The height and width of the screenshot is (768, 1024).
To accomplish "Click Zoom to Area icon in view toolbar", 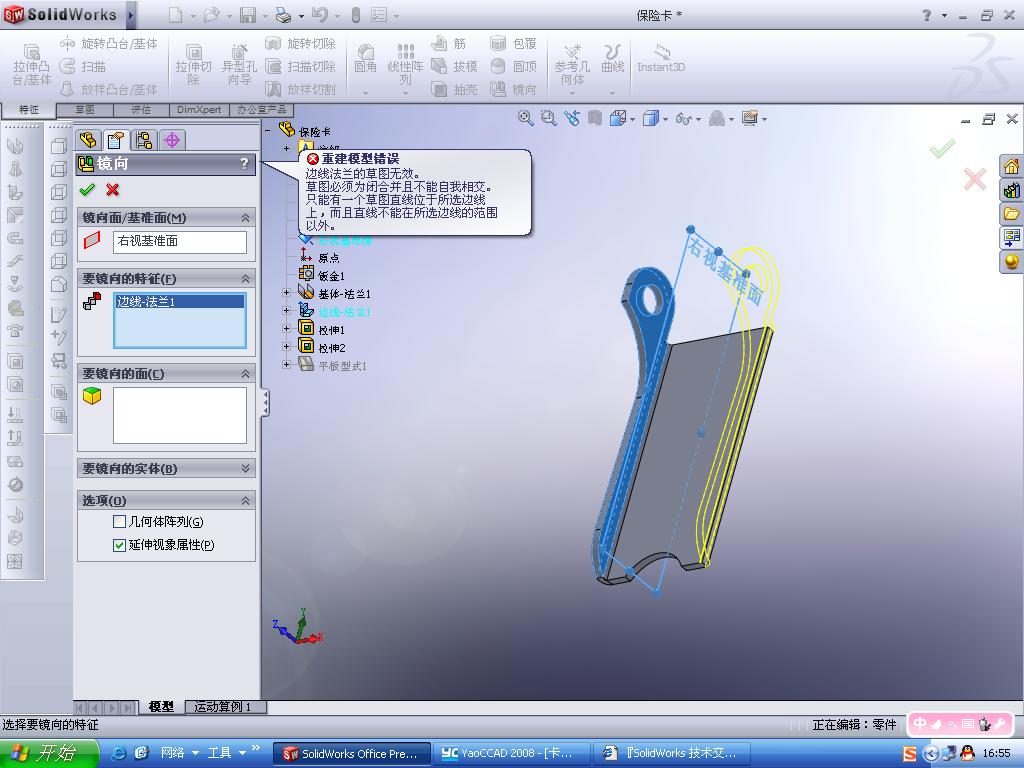I will click(549, 118).
